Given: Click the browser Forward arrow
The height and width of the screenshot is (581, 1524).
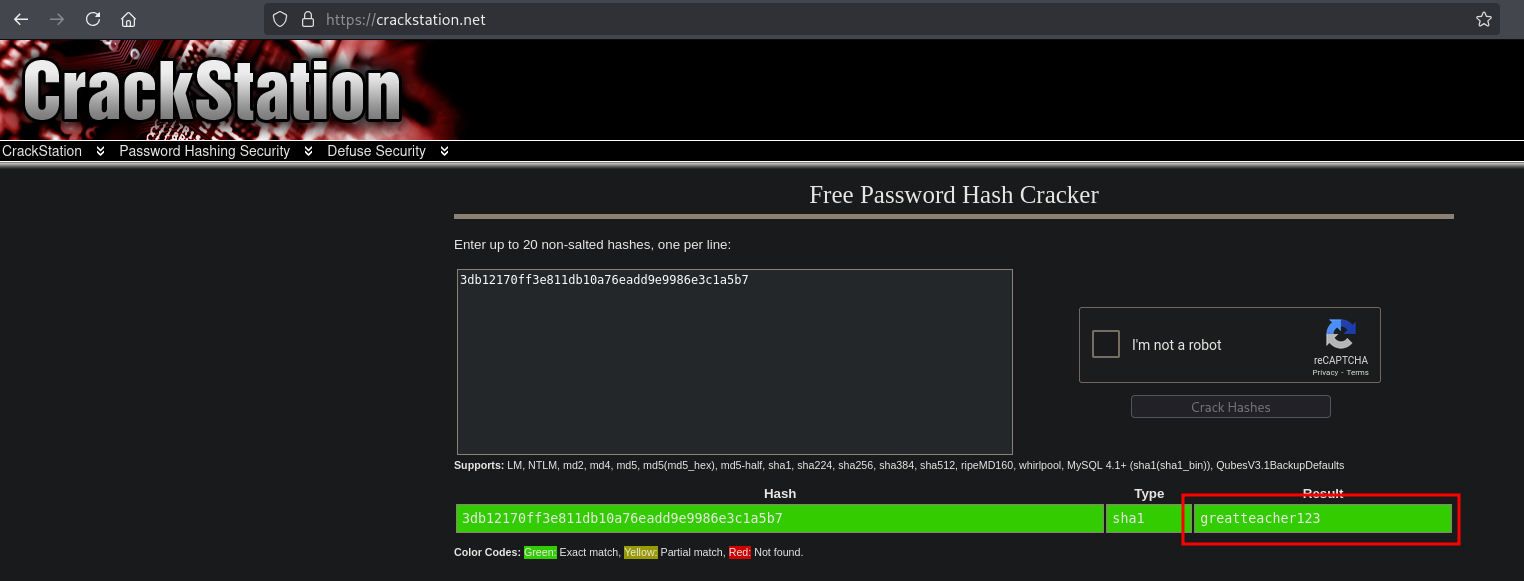Looking at the screenshot, I should (x=57, y=19).
